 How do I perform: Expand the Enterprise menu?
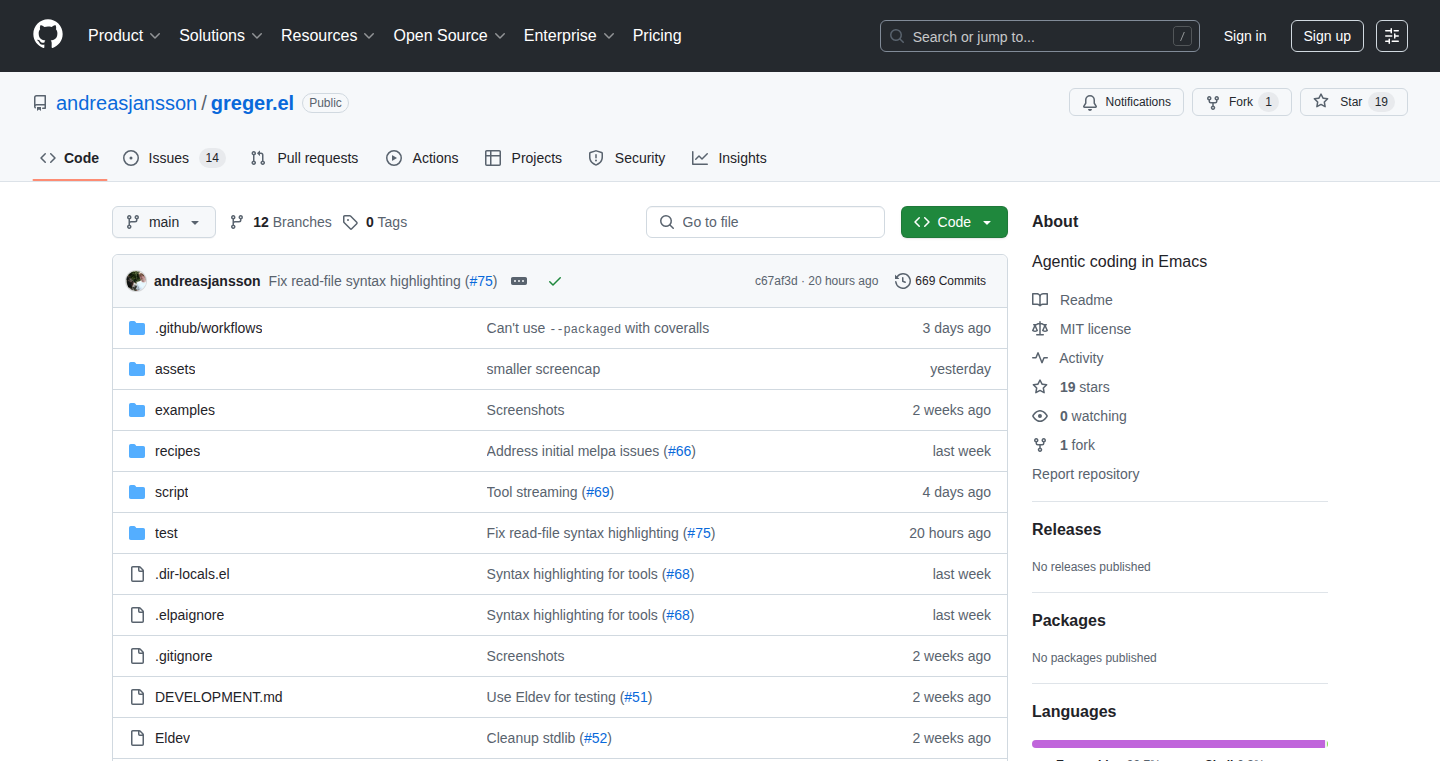tap(569, 36)
